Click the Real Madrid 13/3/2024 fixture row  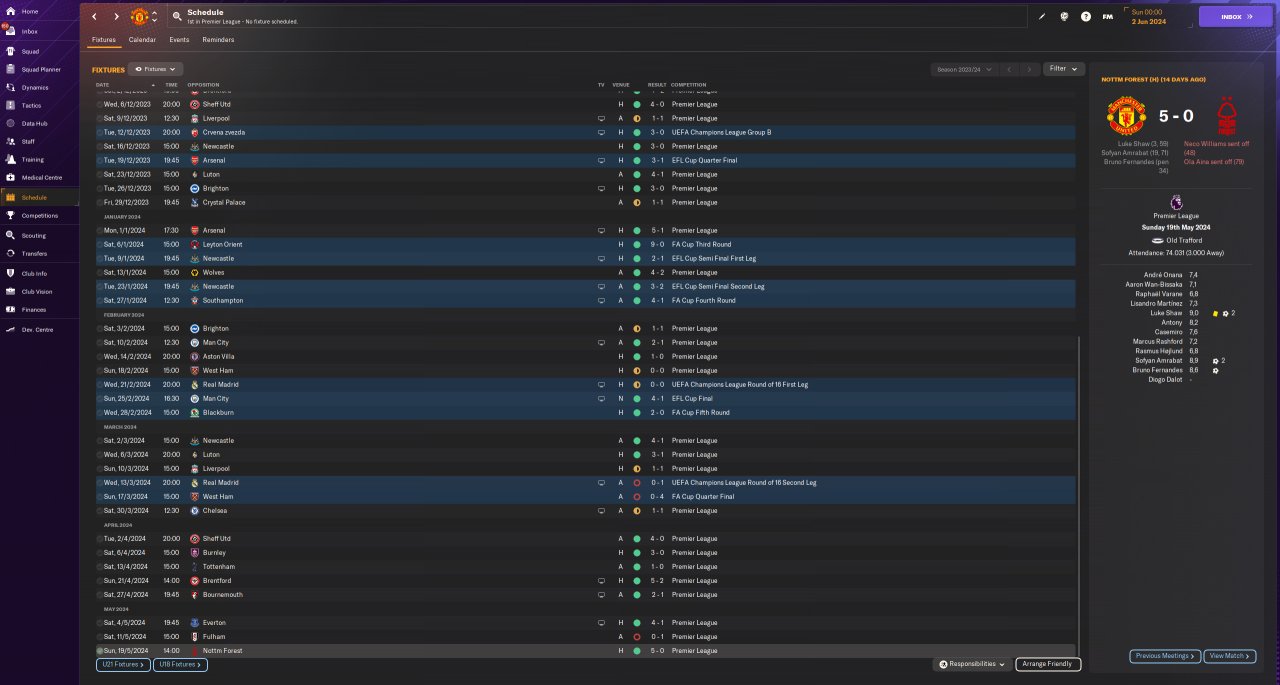tap(587, 482)
